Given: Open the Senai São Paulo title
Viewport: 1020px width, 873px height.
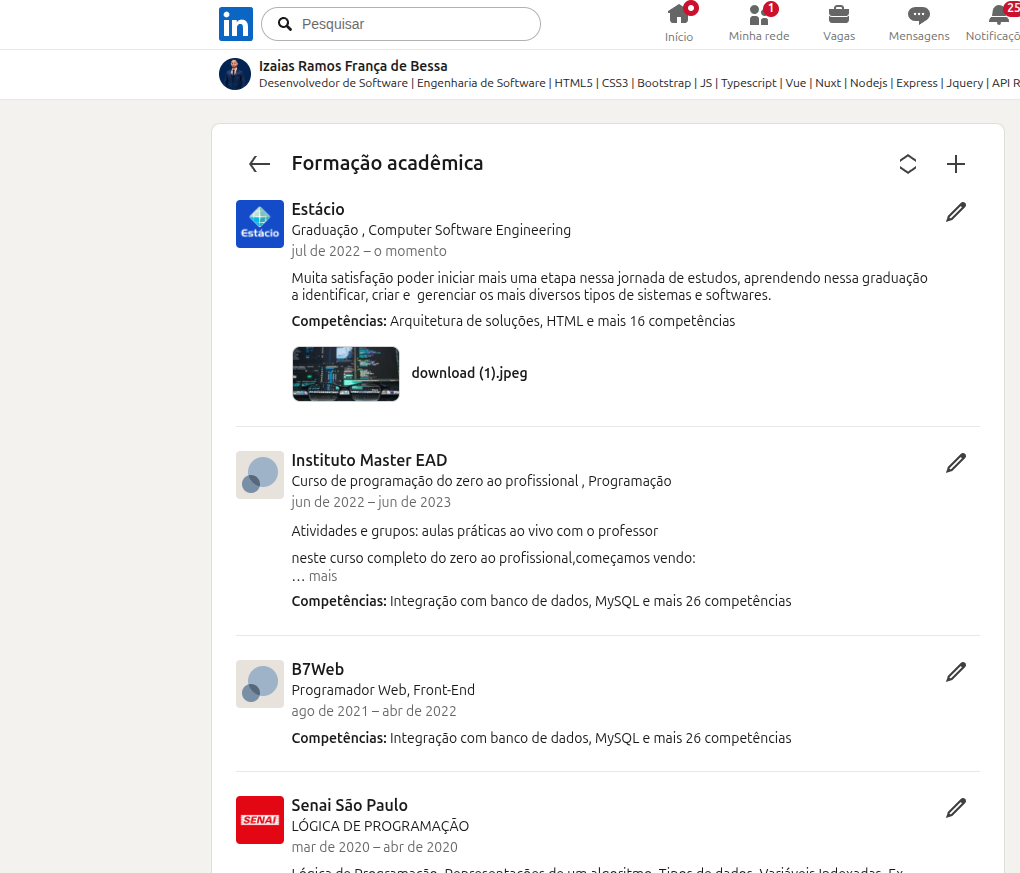Looking at the screenshot, I should 349,805.
